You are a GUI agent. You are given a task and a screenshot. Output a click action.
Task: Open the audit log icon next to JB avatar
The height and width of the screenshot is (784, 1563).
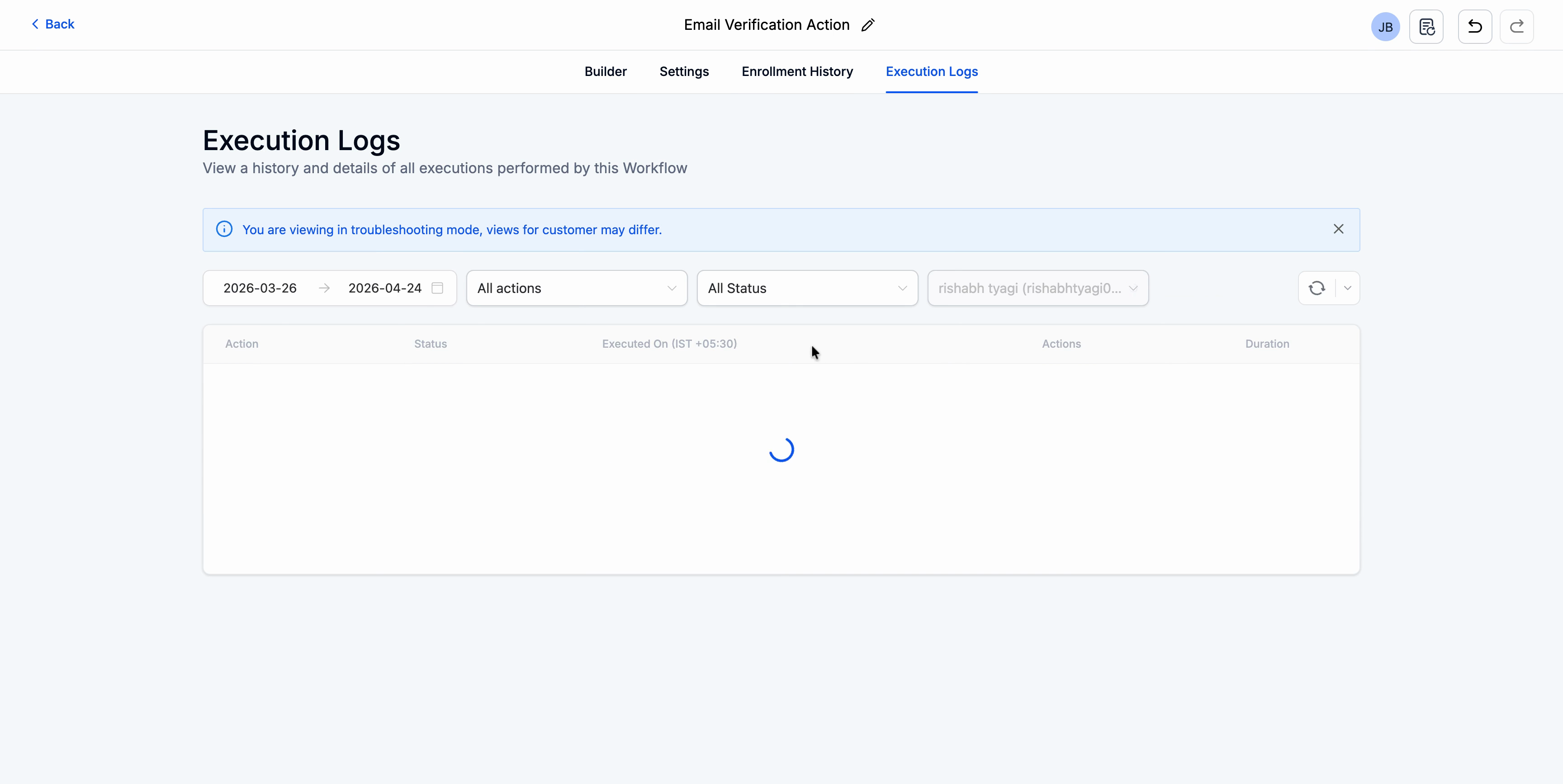tap(1427, 27)
